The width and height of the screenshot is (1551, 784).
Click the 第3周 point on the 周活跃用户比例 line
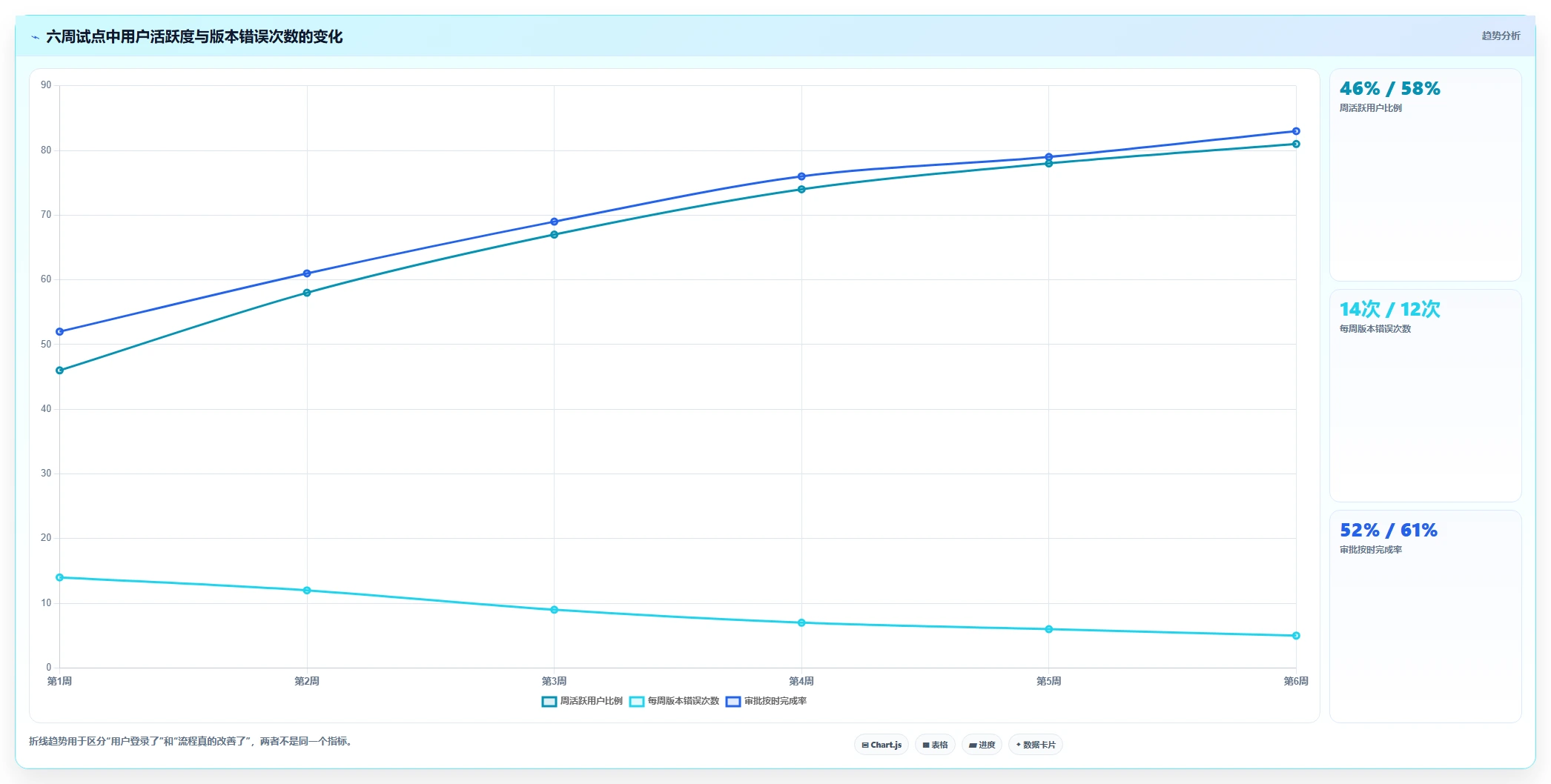point(555,235)
